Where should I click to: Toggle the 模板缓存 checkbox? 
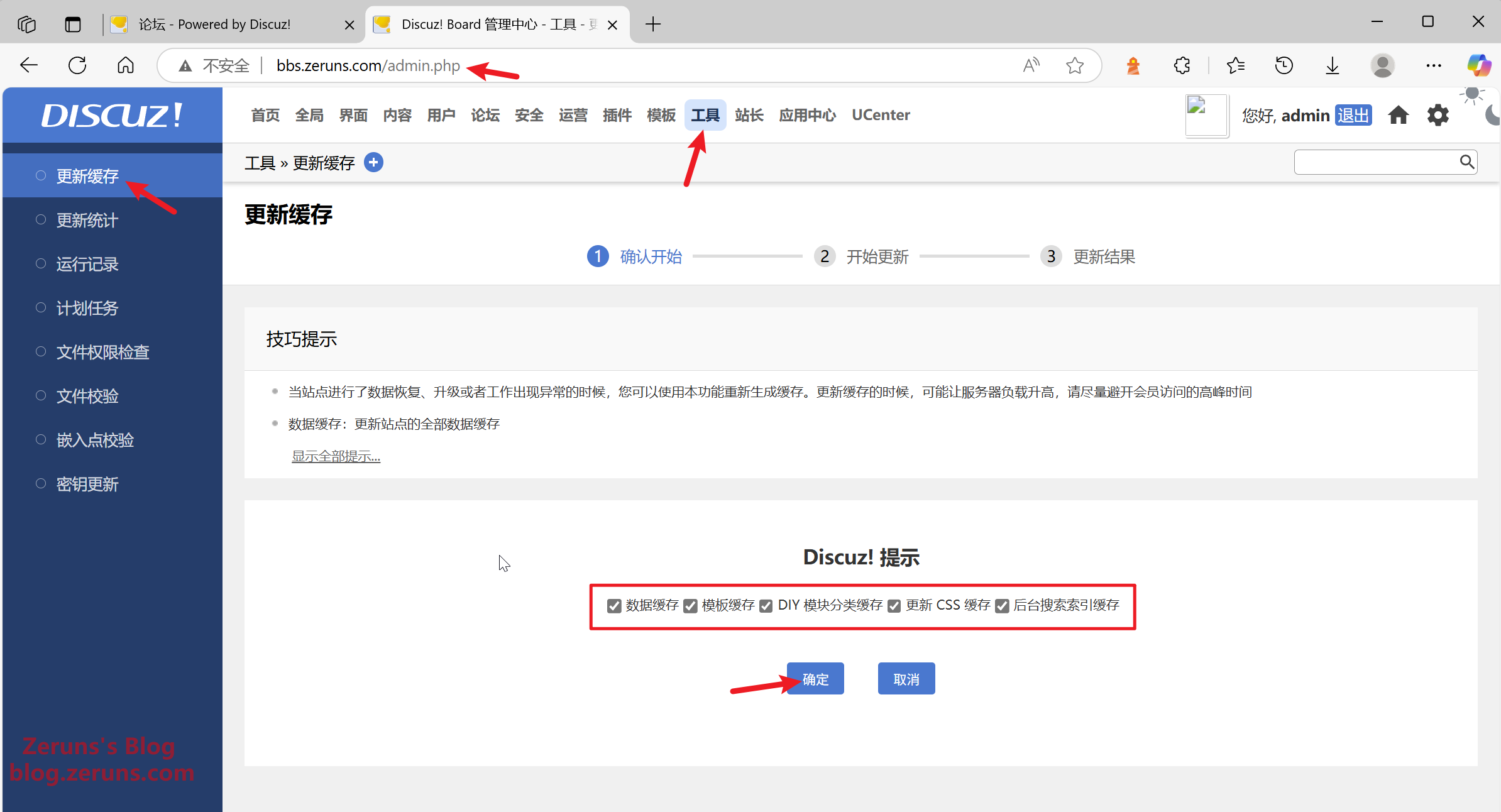(690, 606)
